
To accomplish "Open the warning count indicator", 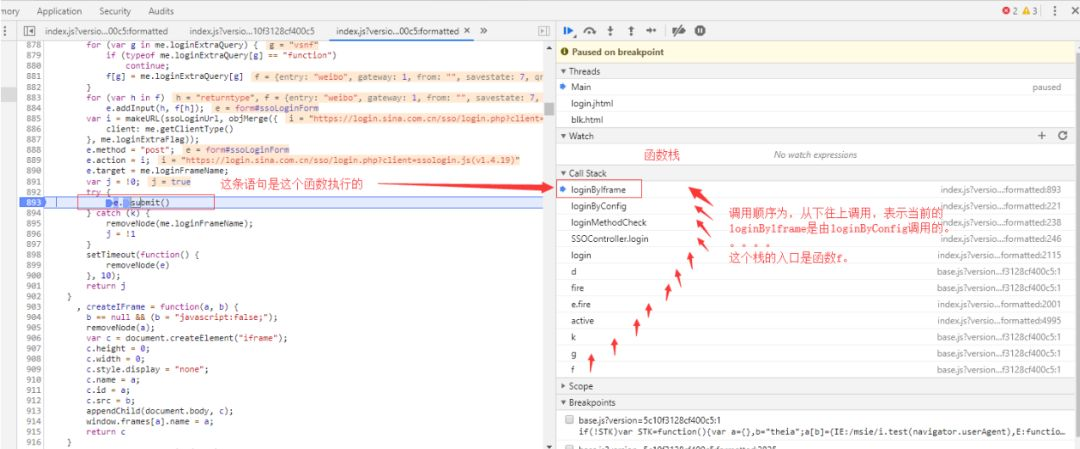I will (1030, 11).
